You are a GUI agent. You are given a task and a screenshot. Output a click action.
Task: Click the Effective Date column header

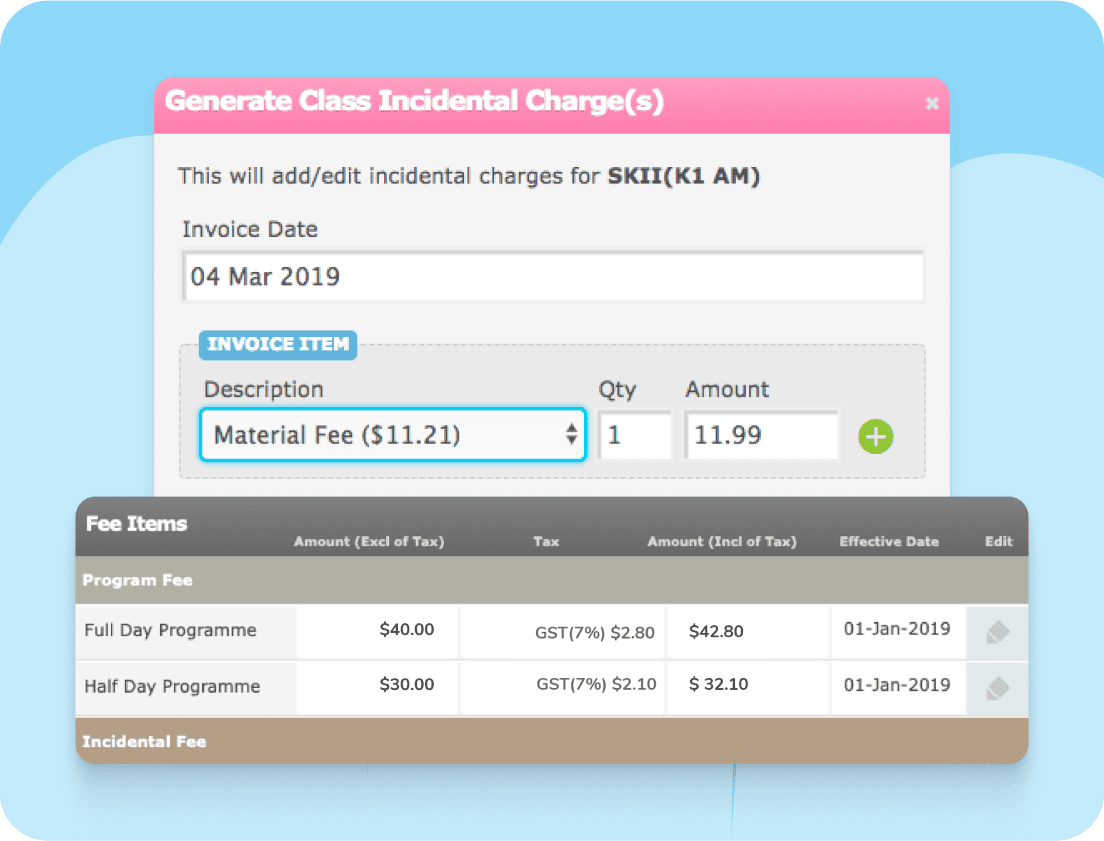(x=888, y=542)
